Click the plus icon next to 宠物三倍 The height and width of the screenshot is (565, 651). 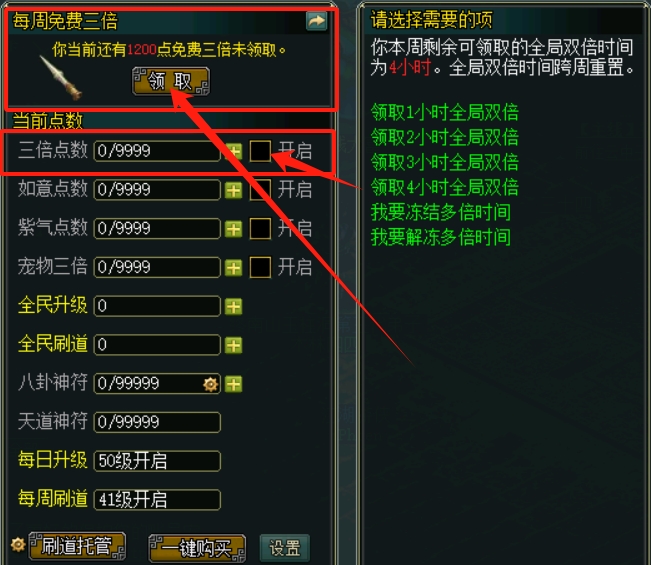click(x=234, y=267)
